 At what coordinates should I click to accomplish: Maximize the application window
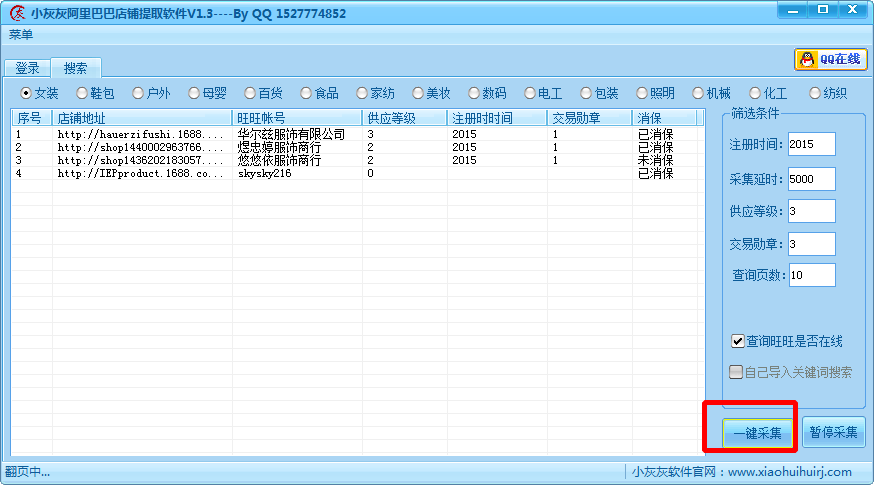(823, 11)
